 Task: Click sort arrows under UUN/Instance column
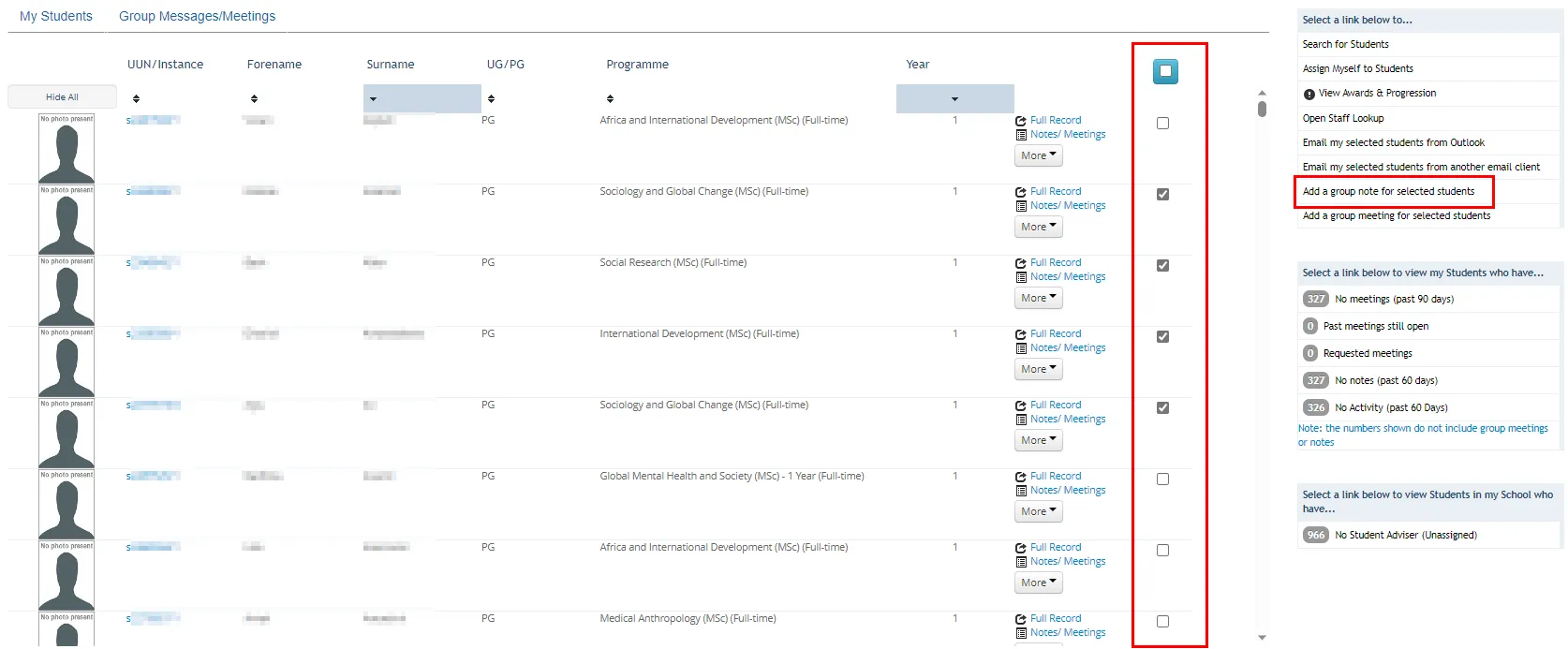coord(136,98)
